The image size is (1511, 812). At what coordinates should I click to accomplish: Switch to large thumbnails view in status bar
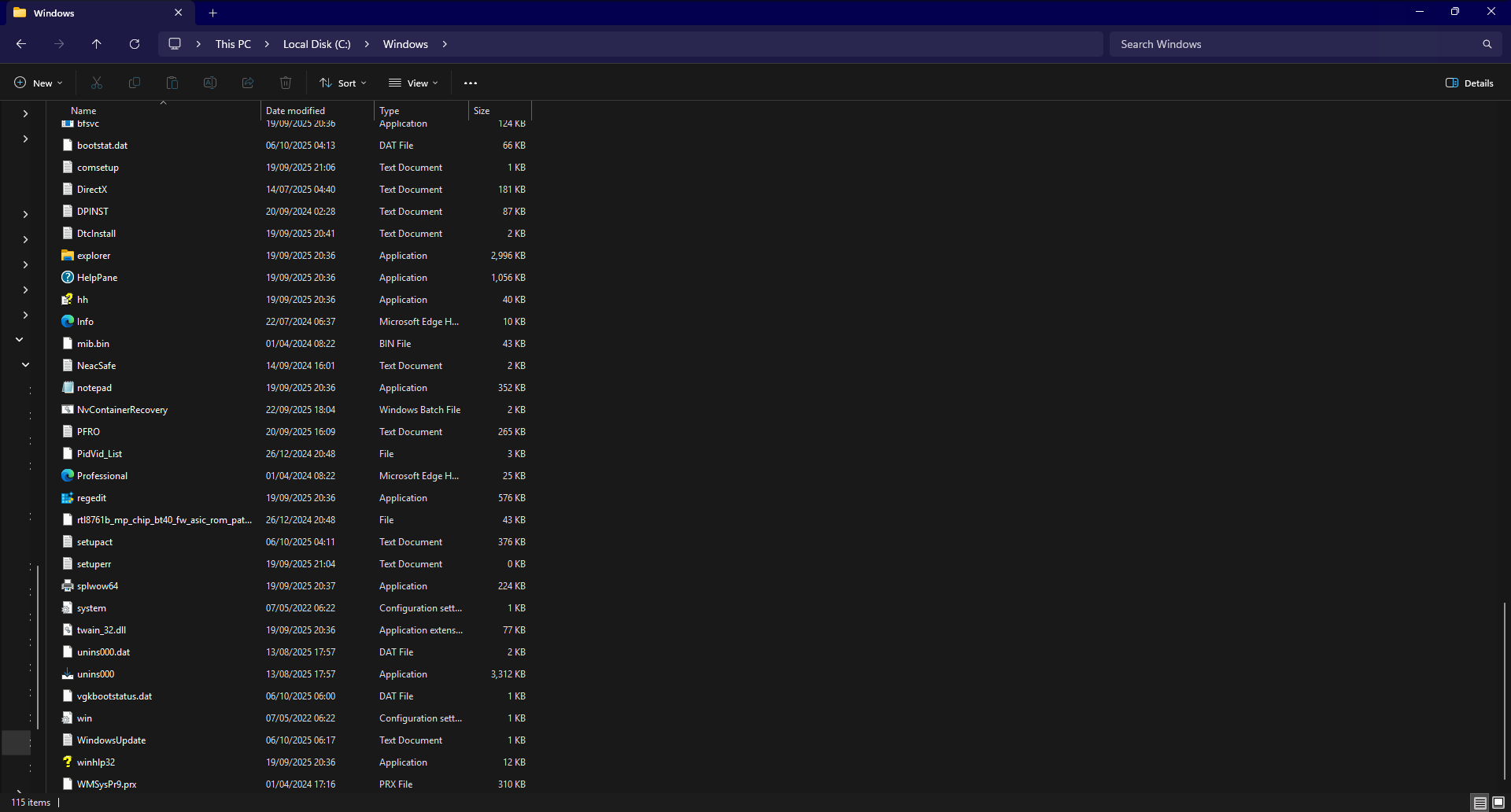click(x=1498, y=803)
